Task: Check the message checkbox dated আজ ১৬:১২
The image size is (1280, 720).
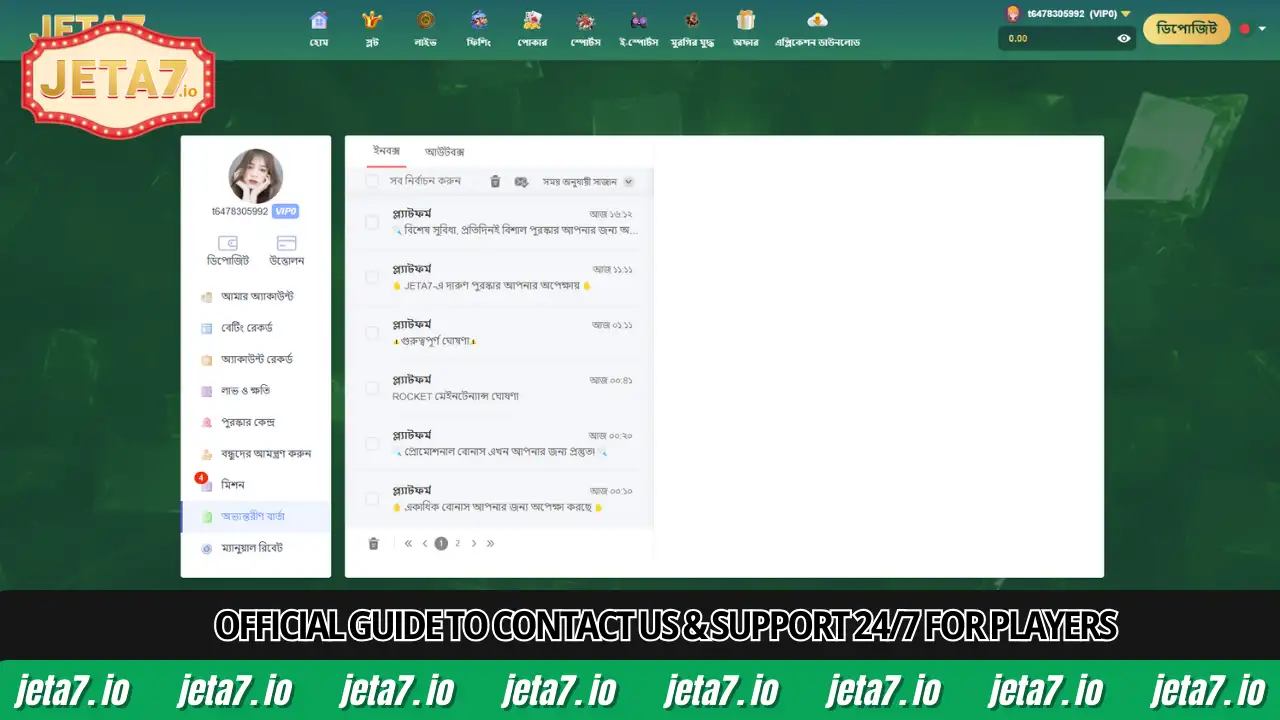Action: (372, 222)
